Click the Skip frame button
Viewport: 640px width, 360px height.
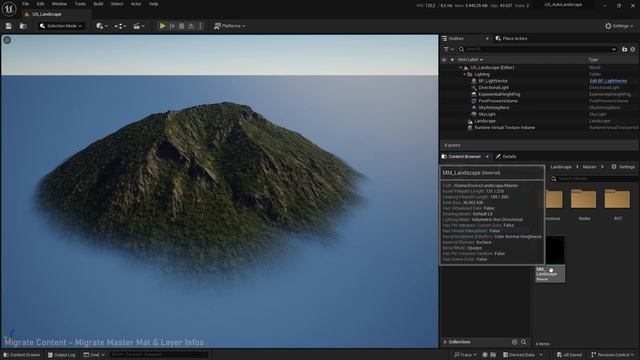pos(172,26)
